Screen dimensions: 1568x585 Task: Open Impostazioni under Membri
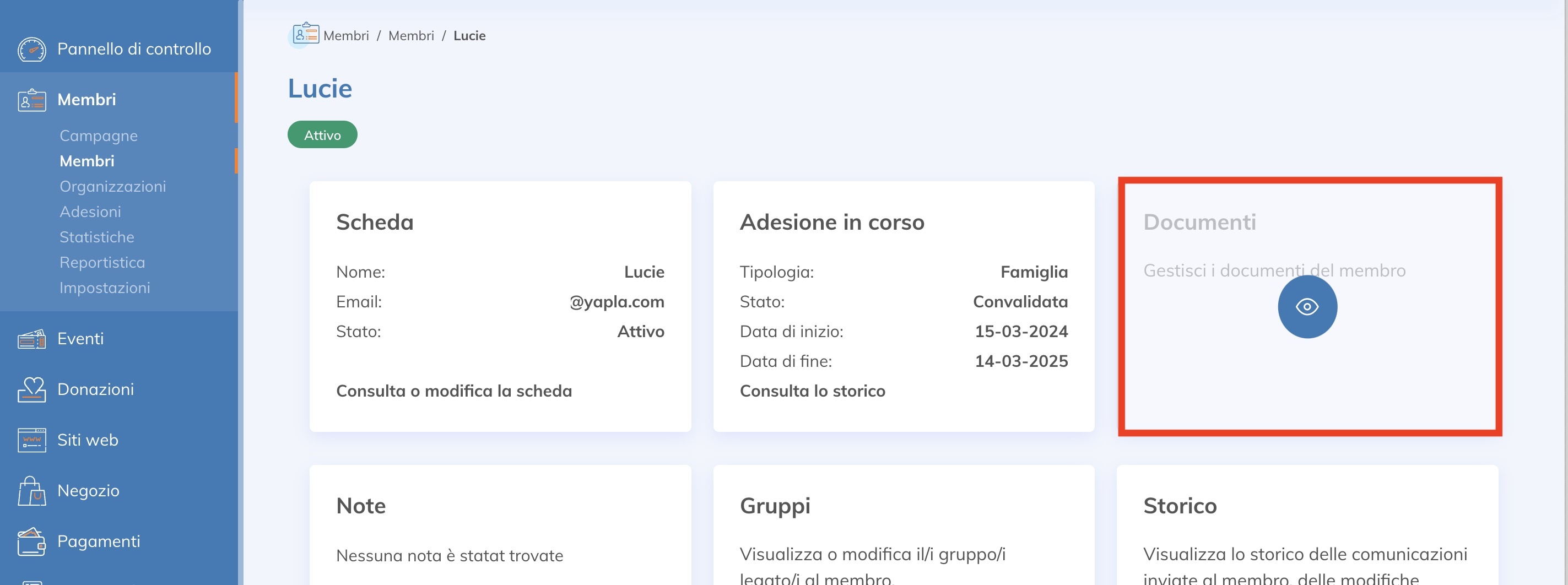pos(105,288)
